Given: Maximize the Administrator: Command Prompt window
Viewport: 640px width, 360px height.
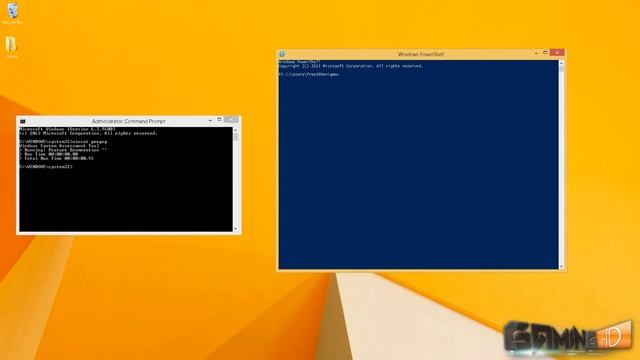Looking at the screenshot, I should click(x=219, y=120).
